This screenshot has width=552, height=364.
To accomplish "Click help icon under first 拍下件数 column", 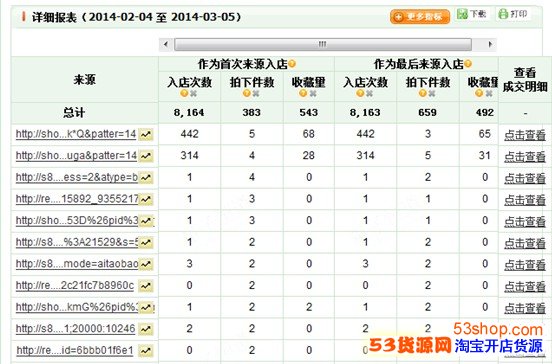I will click(247, 93).
